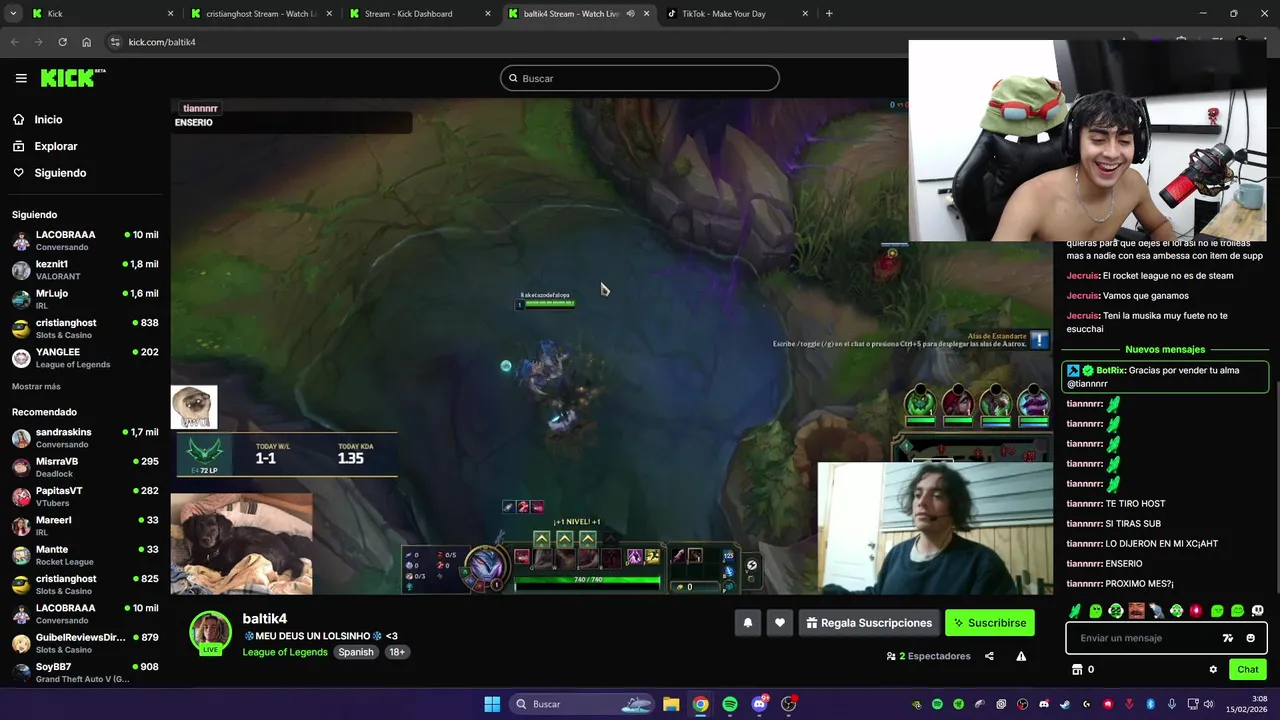1280x720 pixels.
Task: Switch to the cristianghost Stream browser tab
Action: [x=262, y=14]
